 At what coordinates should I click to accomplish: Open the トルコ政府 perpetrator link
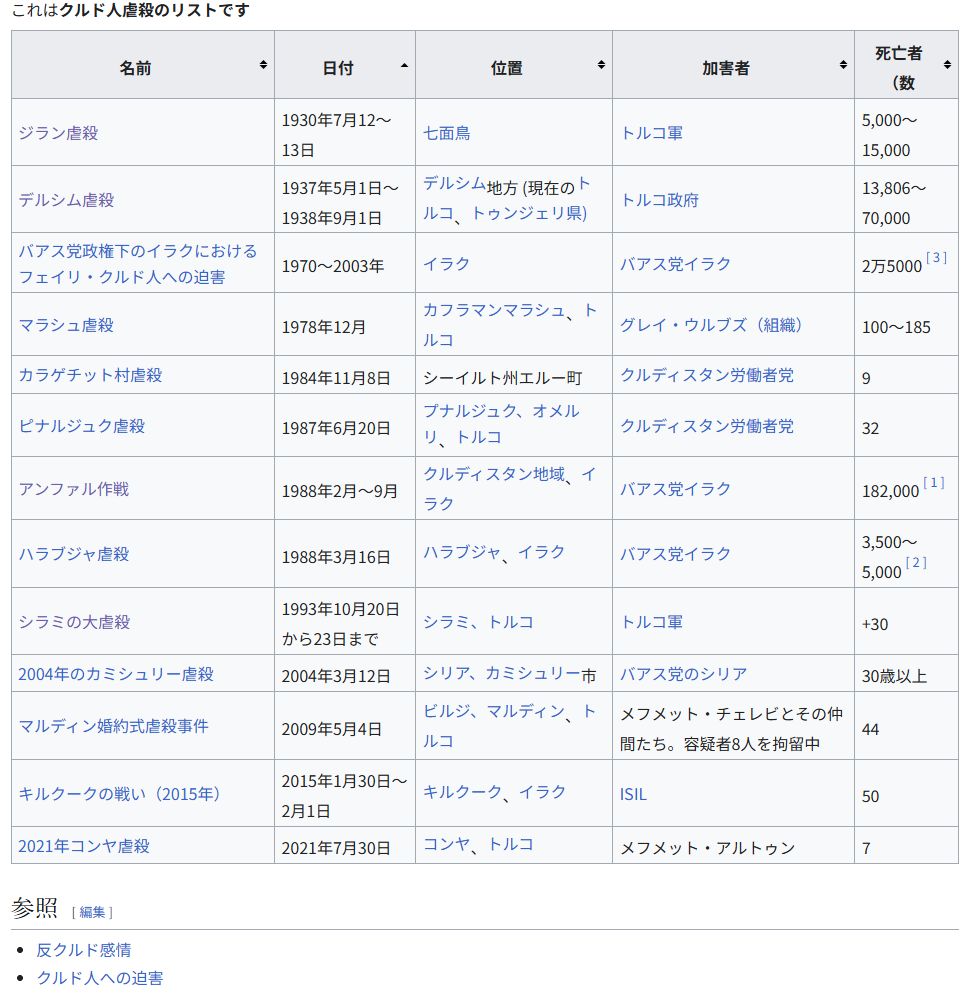659,200
